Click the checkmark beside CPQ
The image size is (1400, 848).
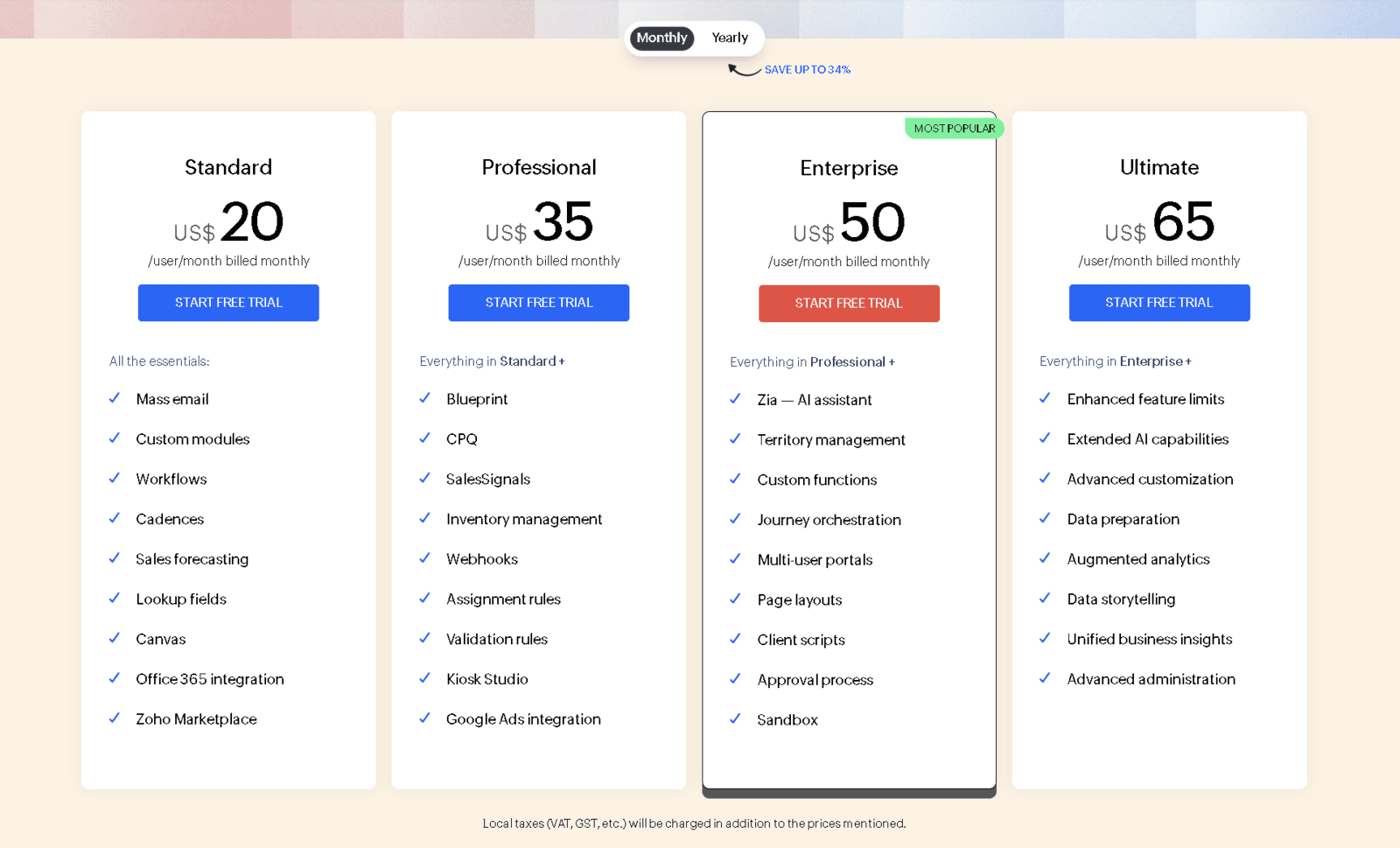tap(425, 438)
